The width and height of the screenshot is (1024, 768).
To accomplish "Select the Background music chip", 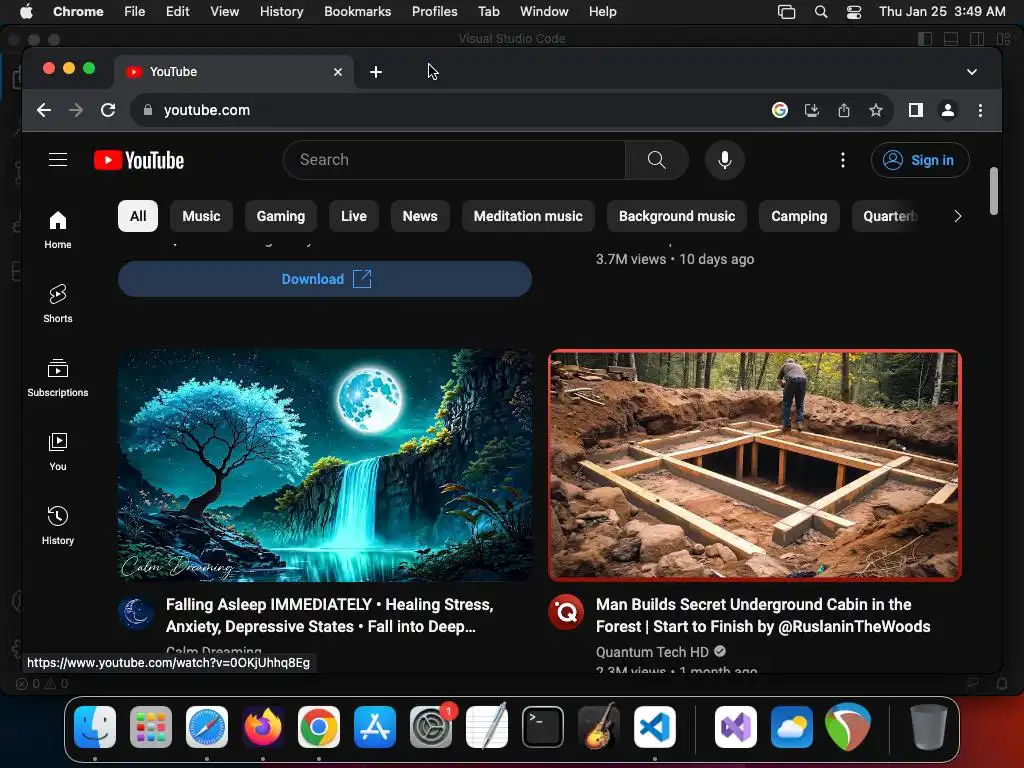I will 677,216.
